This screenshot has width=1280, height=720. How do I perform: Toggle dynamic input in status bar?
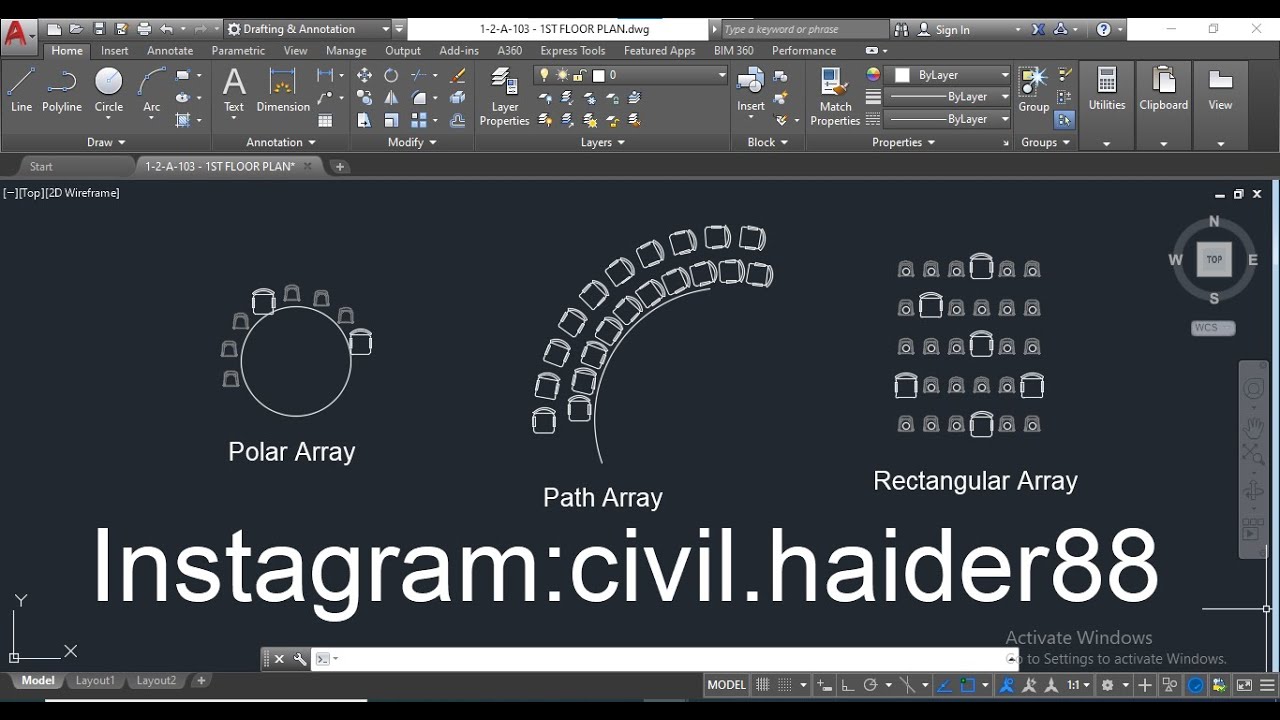click(825, 685)
